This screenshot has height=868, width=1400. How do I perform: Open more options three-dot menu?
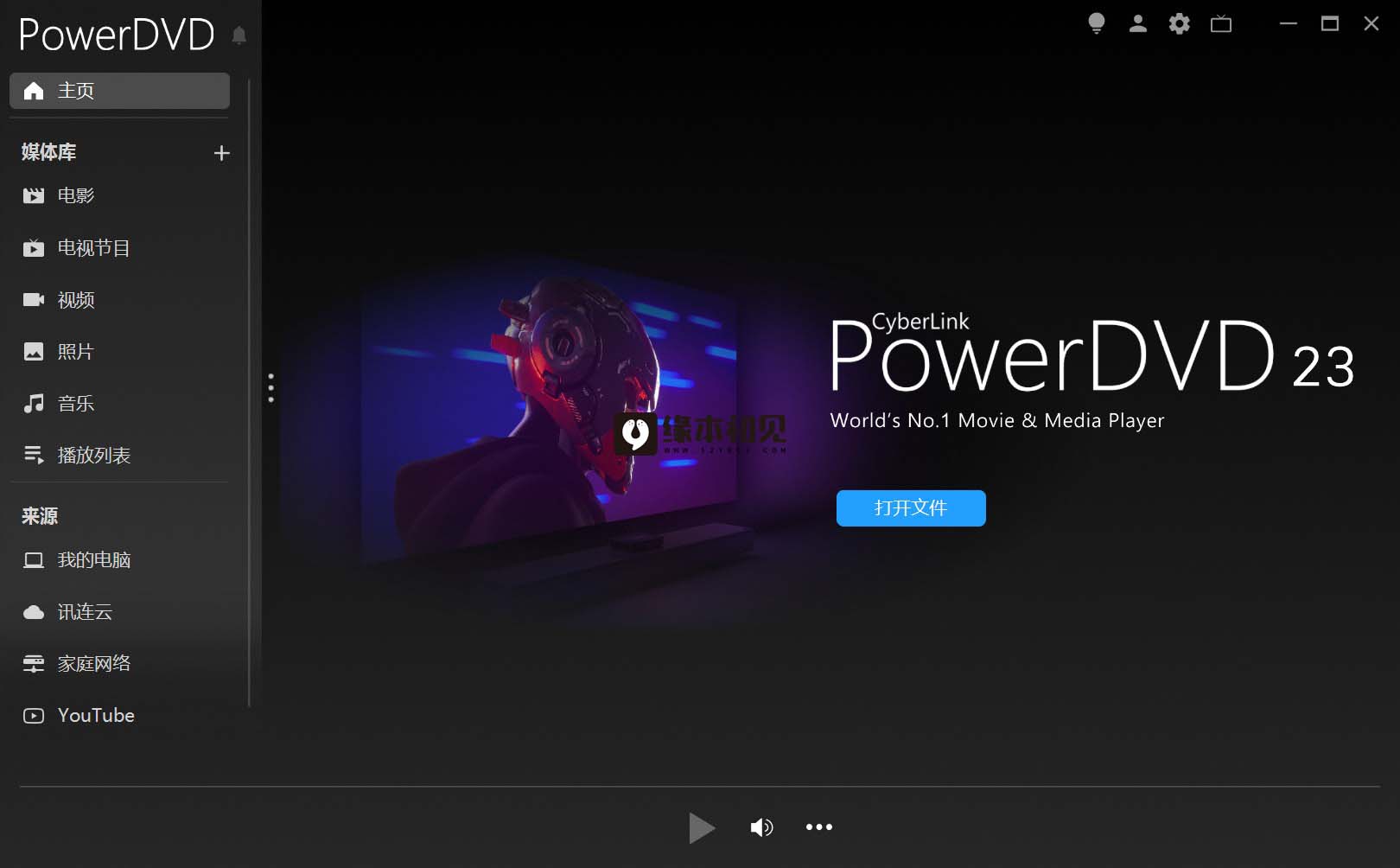coord(819,827)
